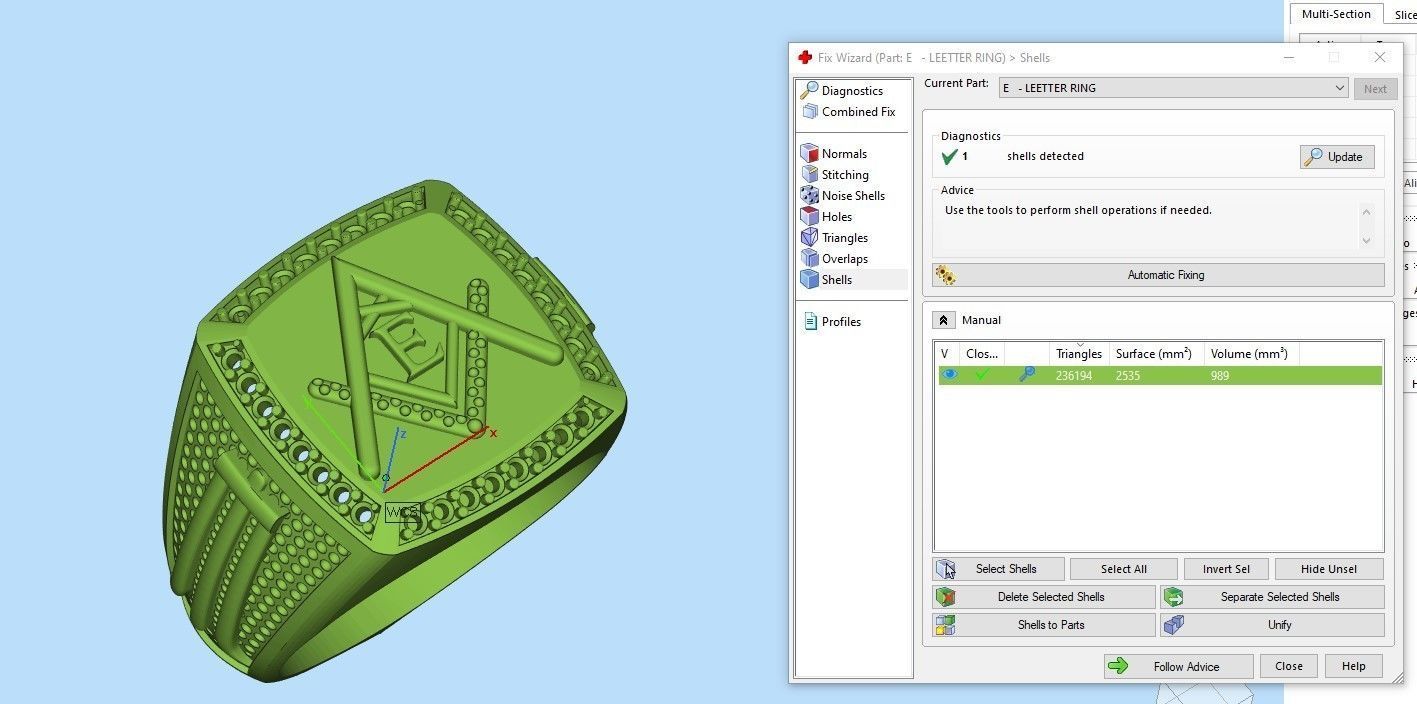1417x704 pixels.
Task: Click the surface value 2535 cell
Action: (x=1128, y=376)
